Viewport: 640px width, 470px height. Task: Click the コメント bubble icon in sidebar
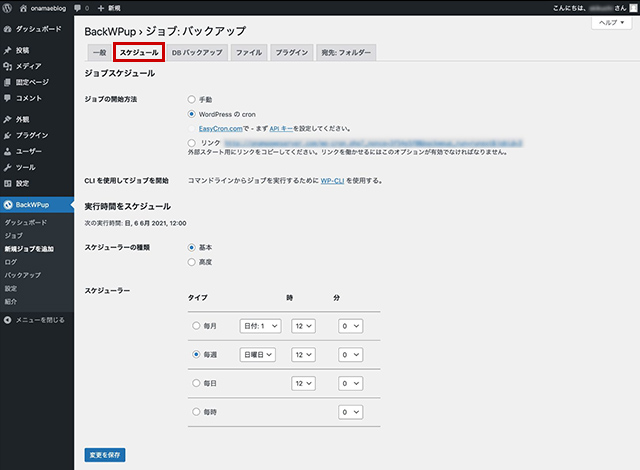7,98
